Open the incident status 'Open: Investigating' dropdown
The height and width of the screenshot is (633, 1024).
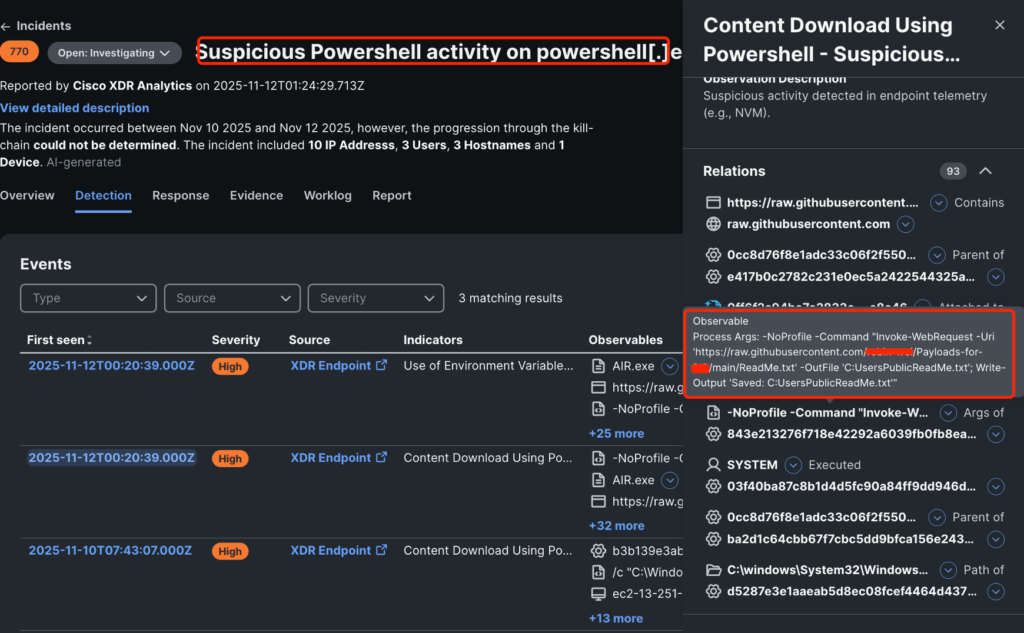(112, 53)
